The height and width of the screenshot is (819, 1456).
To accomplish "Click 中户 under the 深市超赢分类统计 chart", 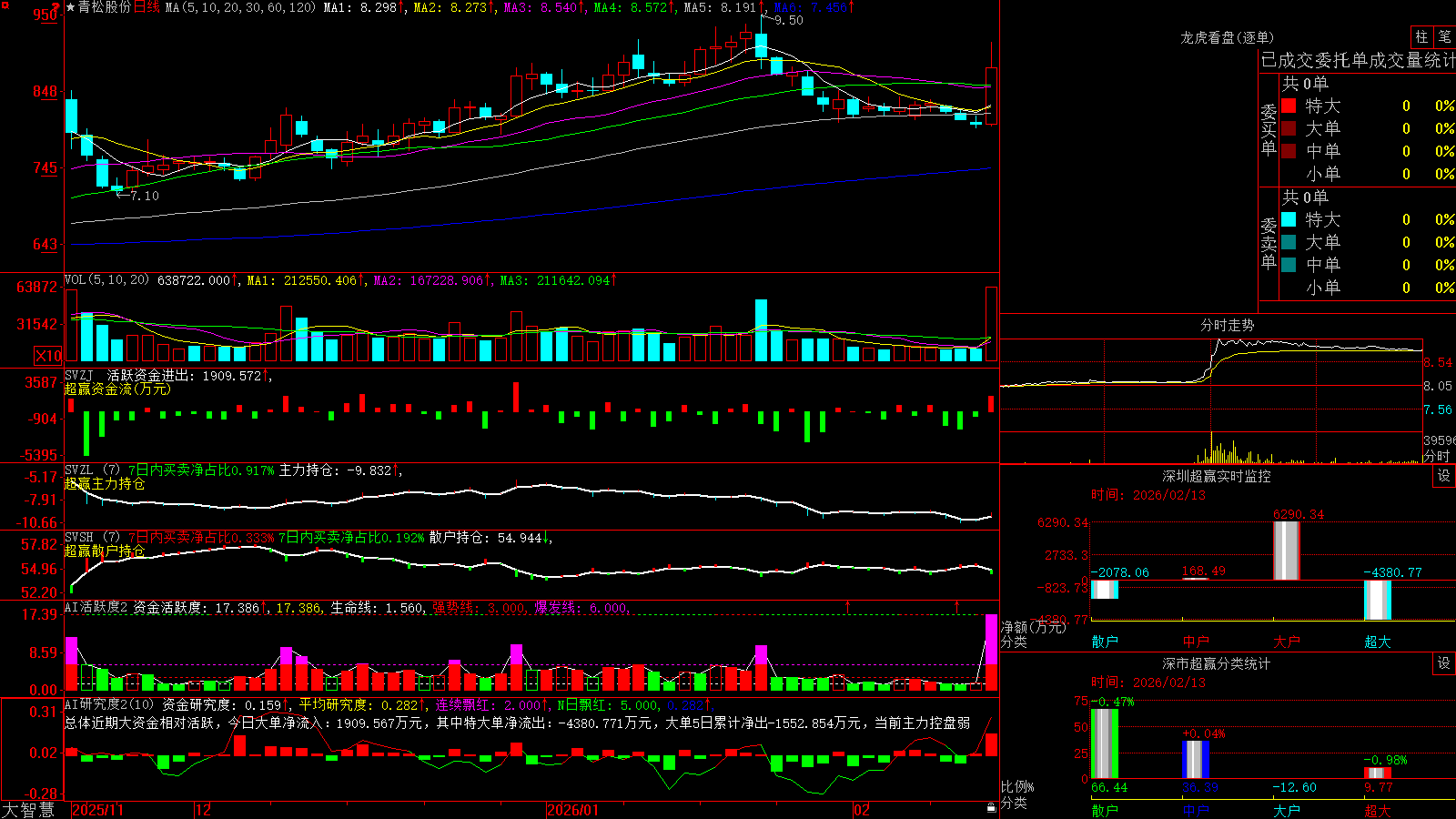I will coord(1196,810).
